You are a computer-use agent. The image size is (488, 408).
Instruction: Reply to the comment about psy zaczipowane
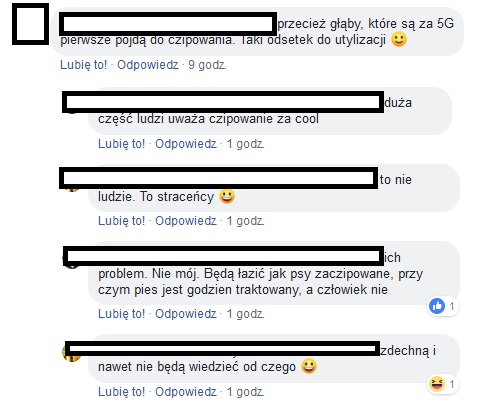tap(186, 314)
